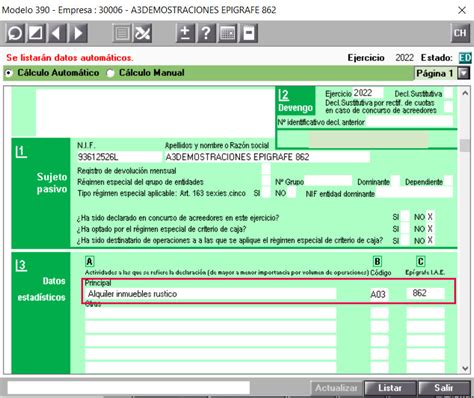
Task: Click the first Otras activity field
Action: [210, 313]
